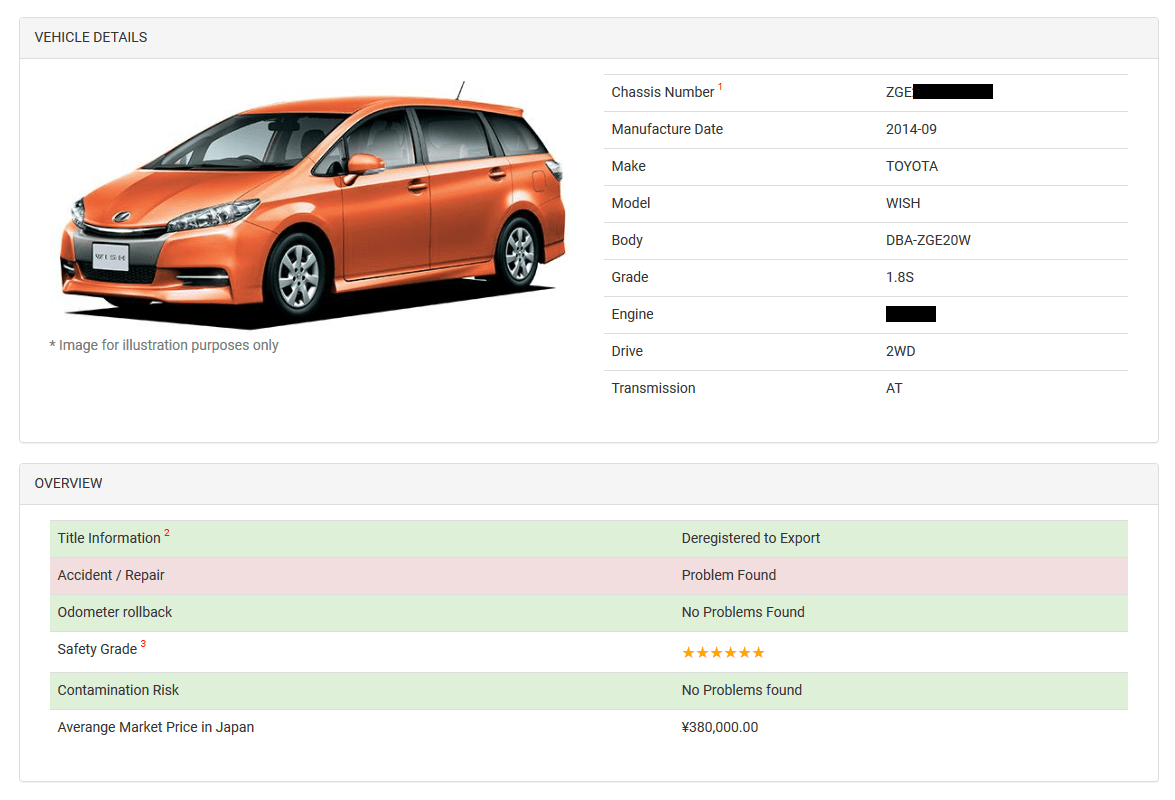The image size is (1175, 800).
Task: Click the six-star safety rating
Action: point(723,652)
